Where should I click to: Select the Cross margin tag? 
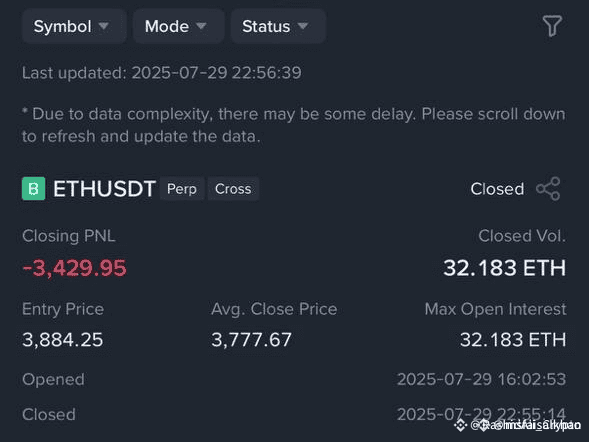pos(233,189)
